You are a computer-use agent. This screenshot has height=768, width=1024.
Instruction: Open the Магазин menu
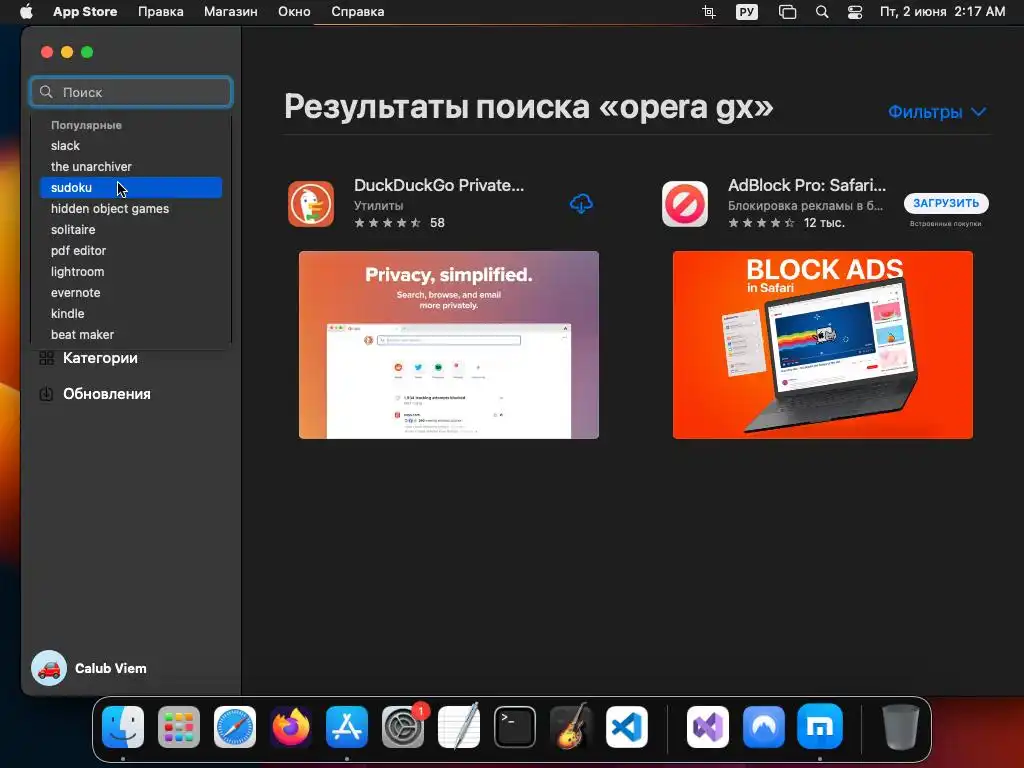231,12
